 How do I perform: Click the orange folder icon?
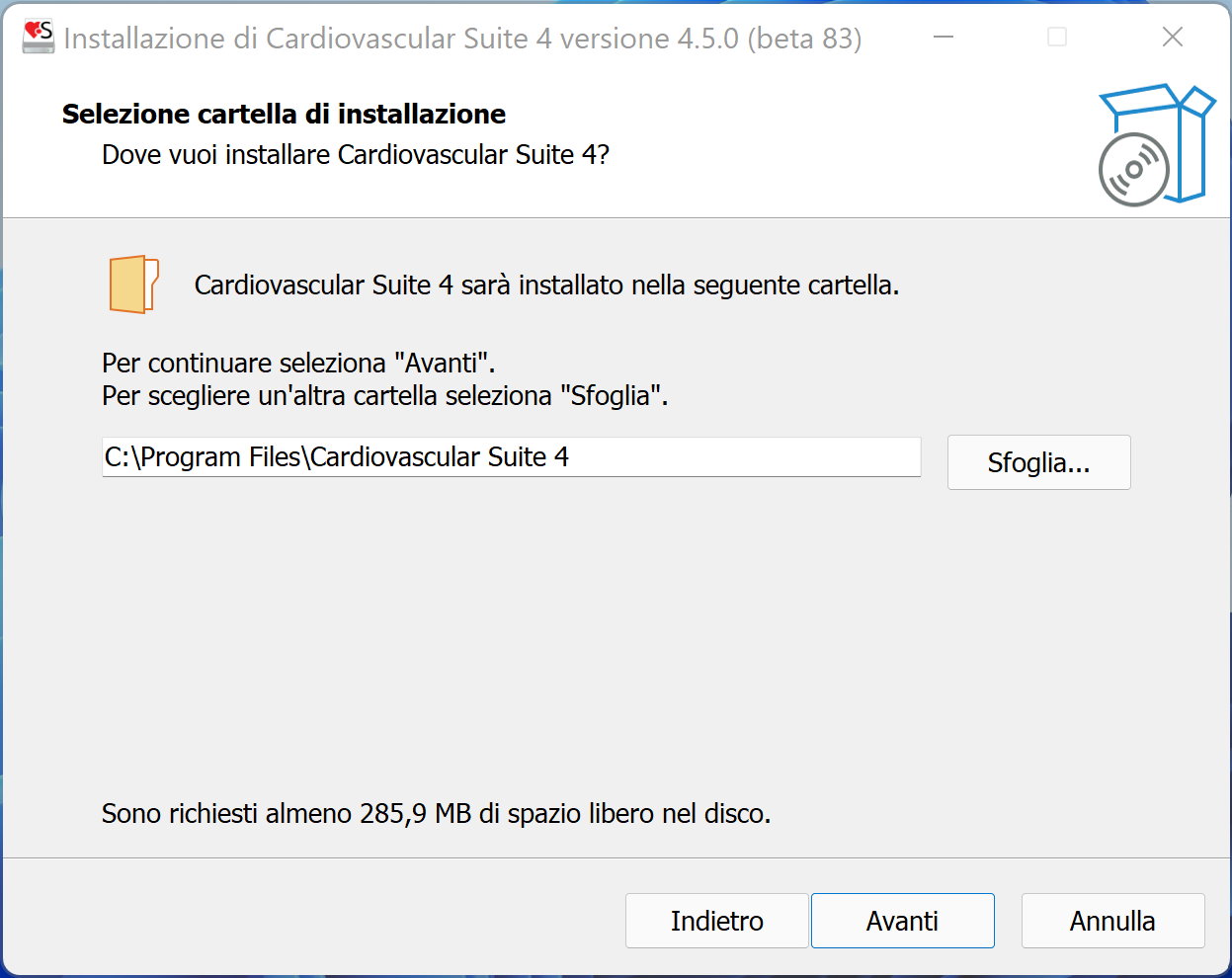[133, 285]
